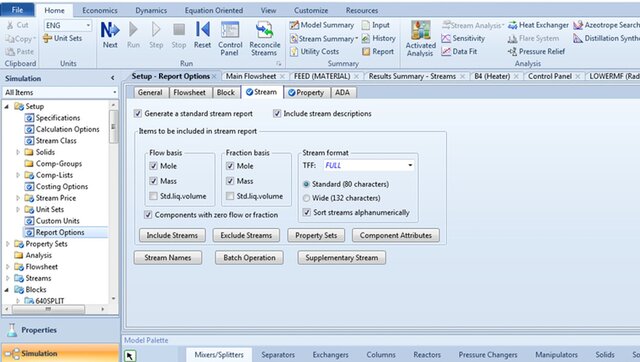
Task: Click the Azeotrope Search icon
Action: [x=578, y=25]
